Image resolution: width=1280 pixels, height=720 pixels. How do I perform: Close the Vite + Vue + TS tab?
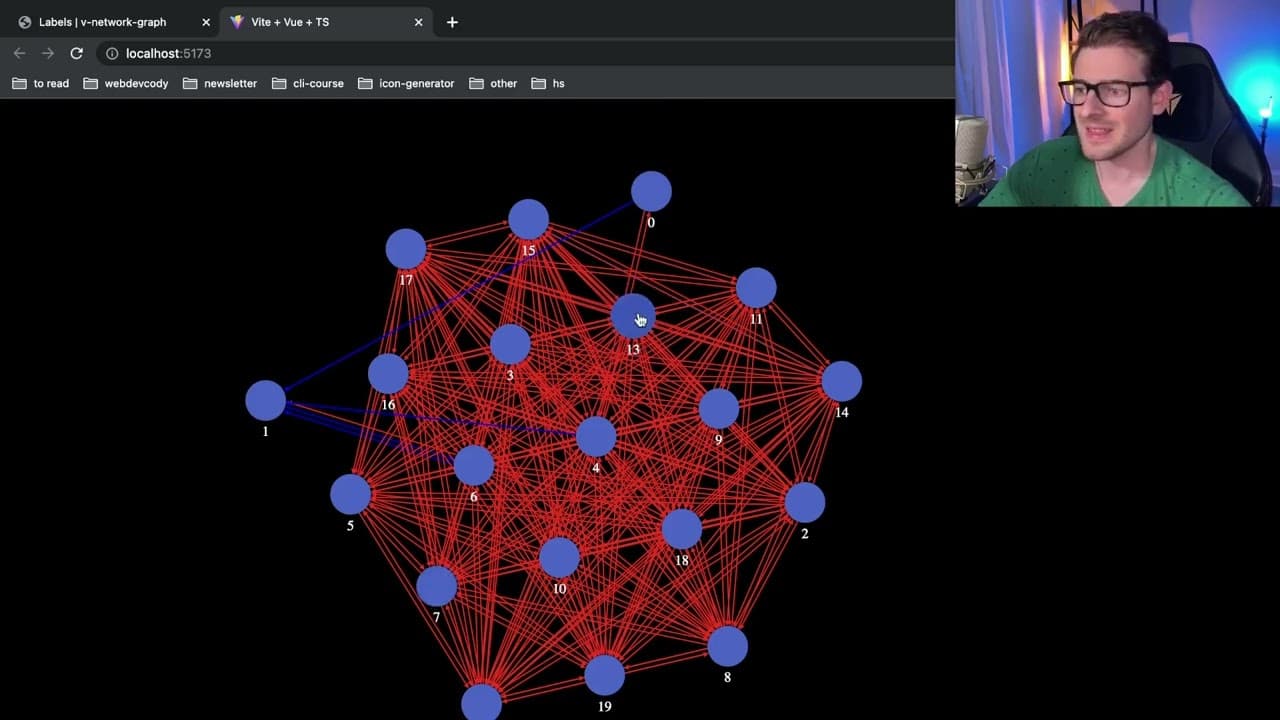[418, 22]
